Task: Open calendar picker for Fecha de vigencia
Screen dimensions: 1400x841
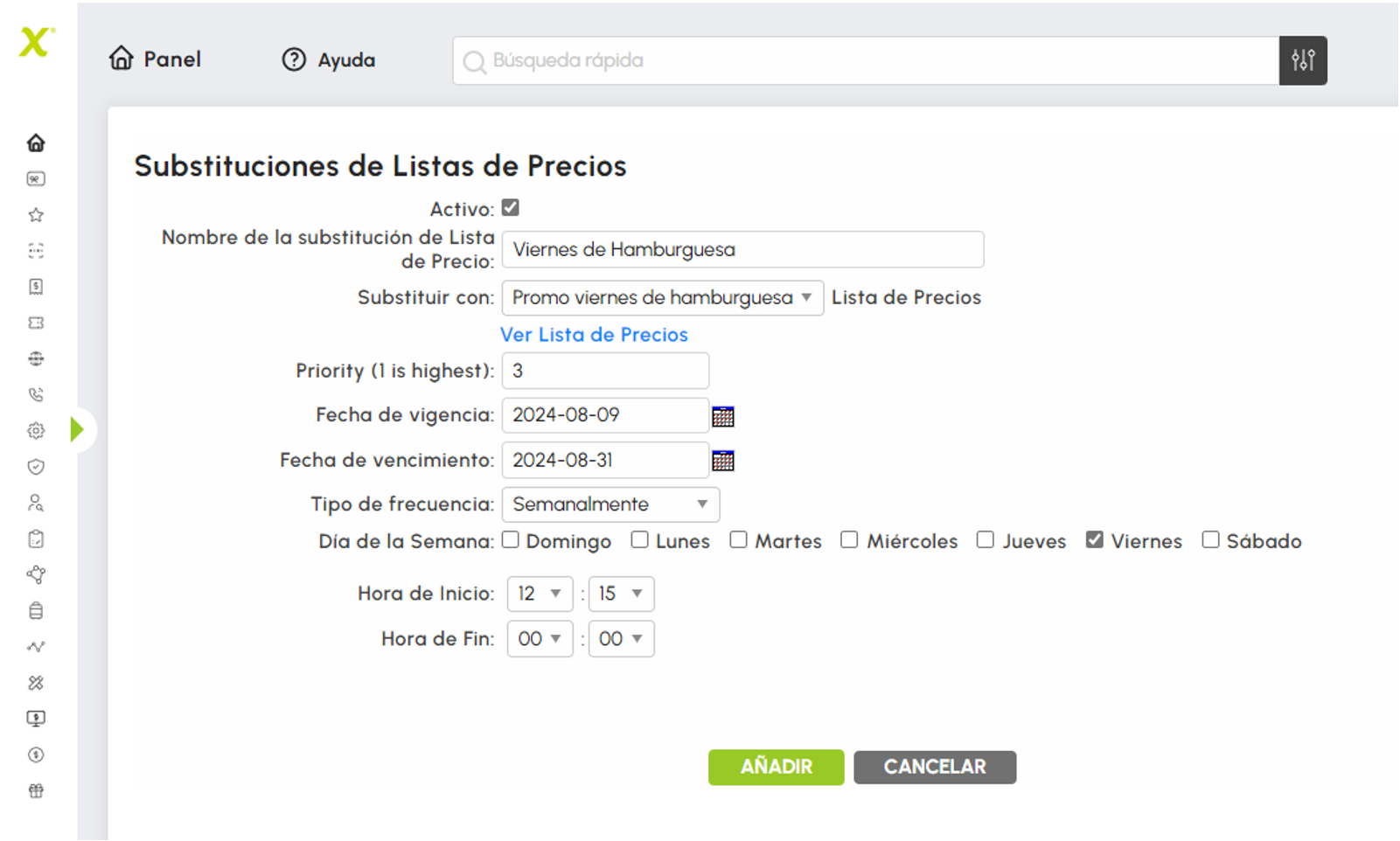Action: tap(723, 416)
